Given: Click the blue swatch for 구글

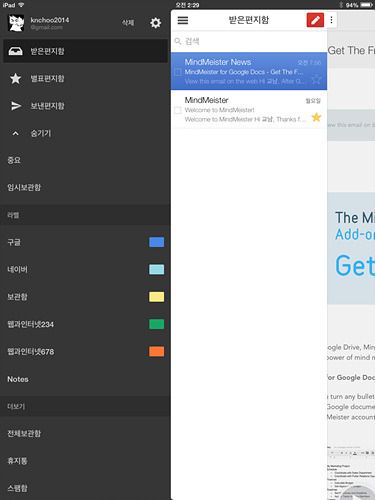Looking at the screenshot, I should (x=156, y=242).
